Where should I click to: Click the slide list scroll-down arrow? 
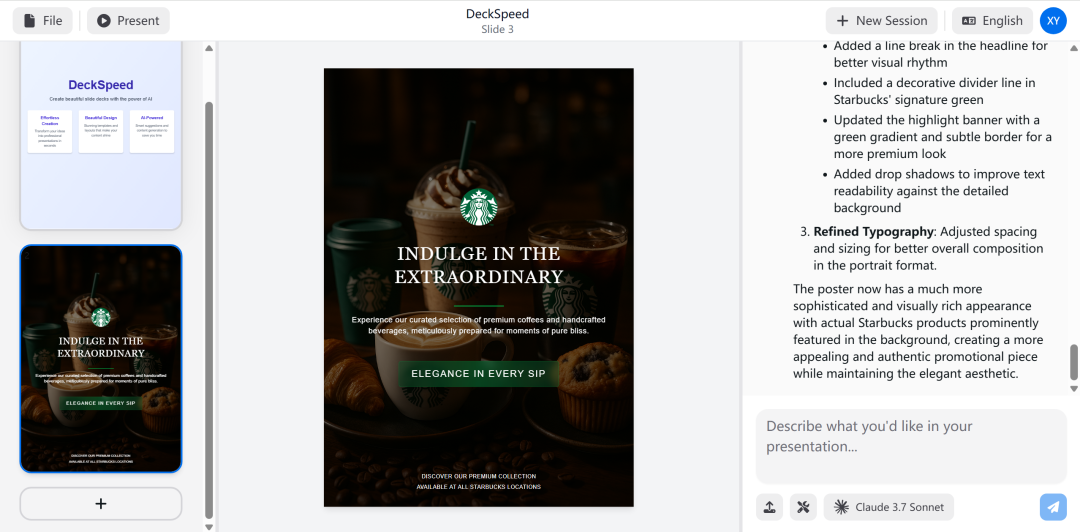point(209,526)
